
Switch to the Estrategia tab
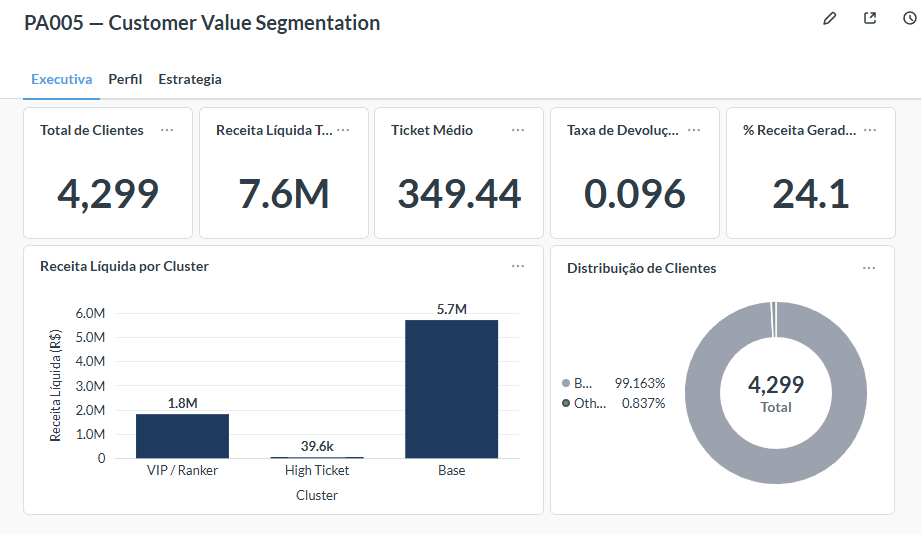(x=190, y=79)
